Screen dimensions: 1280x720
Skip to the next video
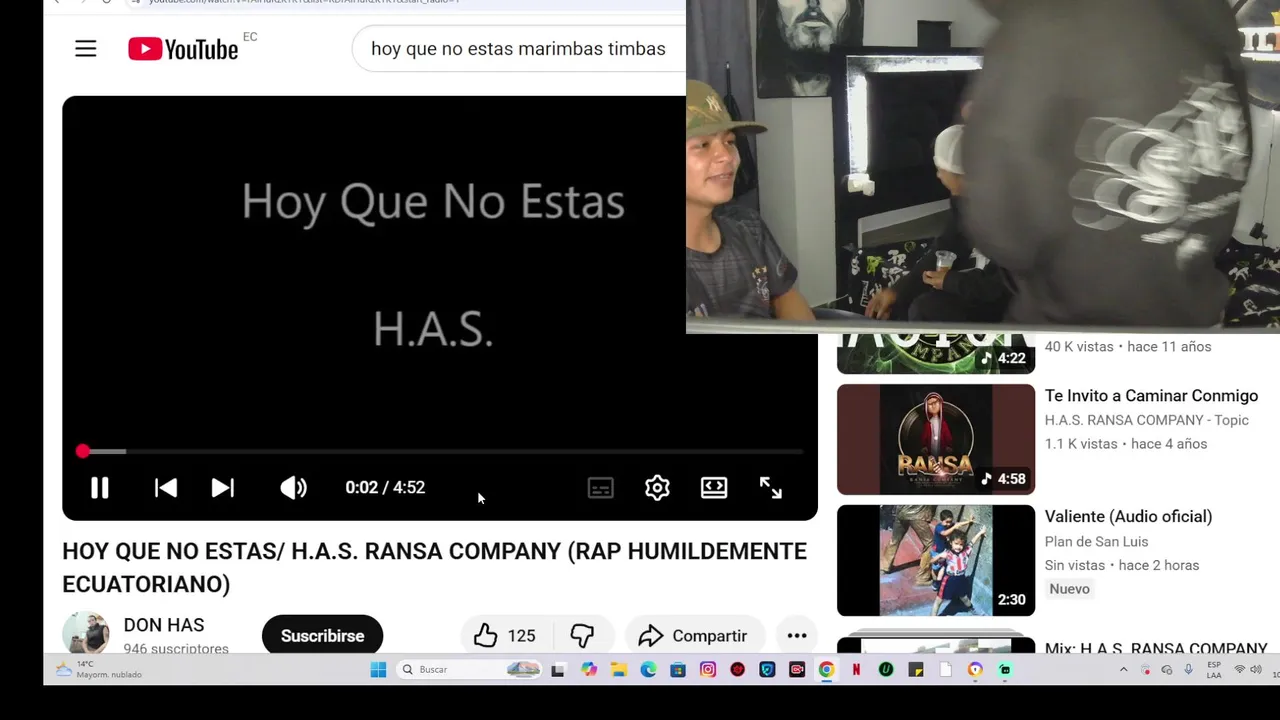[x=222, y=488]
